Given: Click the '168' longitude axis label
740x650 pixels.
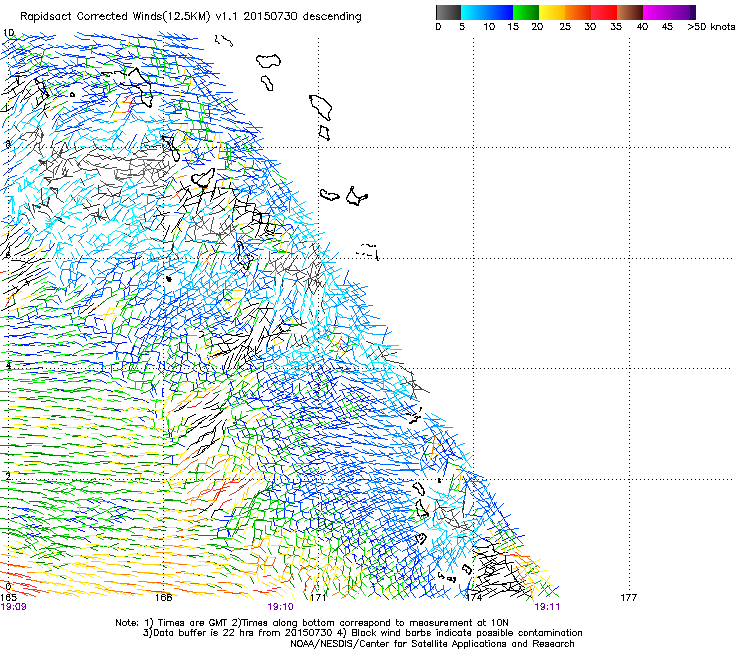Looking at the screenshot, I should [163, 598].
